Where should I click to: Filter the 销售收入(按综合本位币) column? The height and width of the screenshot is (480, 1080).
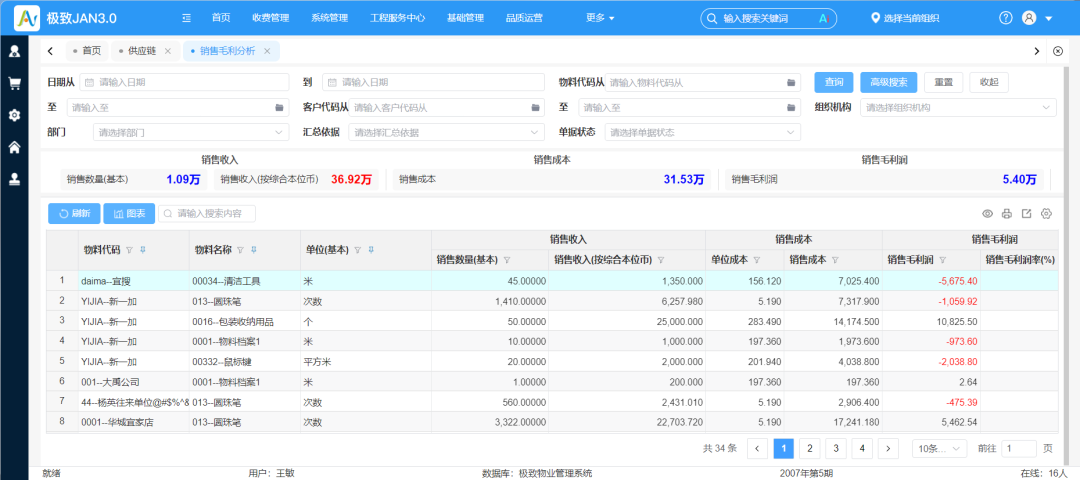(661, 260)
